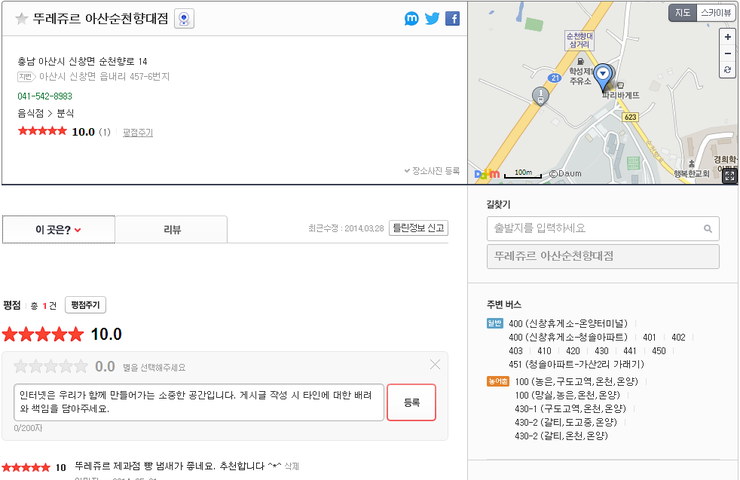Click the 순천향대 삼거리 map label
This screenshot has width=740, height=480.
pos(580,40)
